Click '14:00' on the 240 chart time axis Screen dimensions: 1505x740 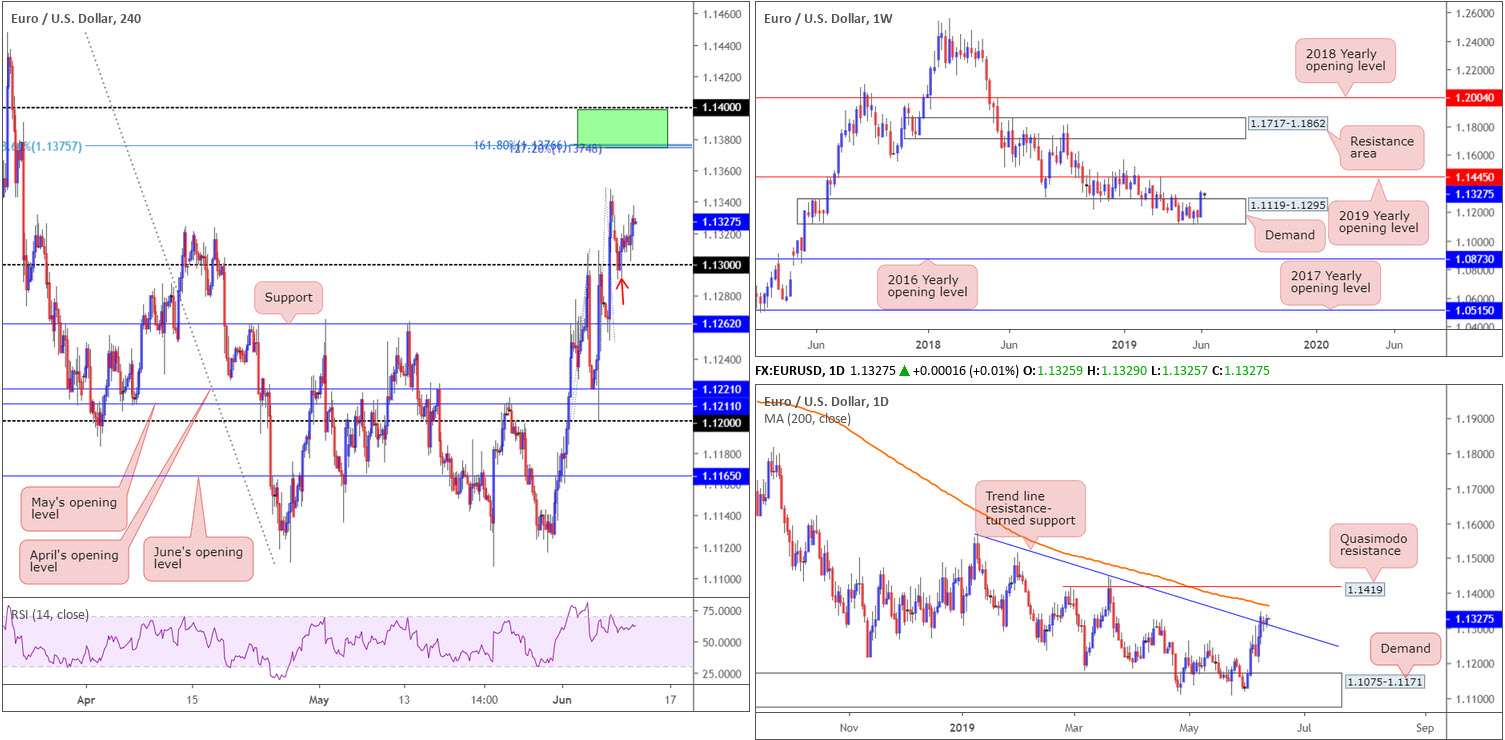point(484,700)
